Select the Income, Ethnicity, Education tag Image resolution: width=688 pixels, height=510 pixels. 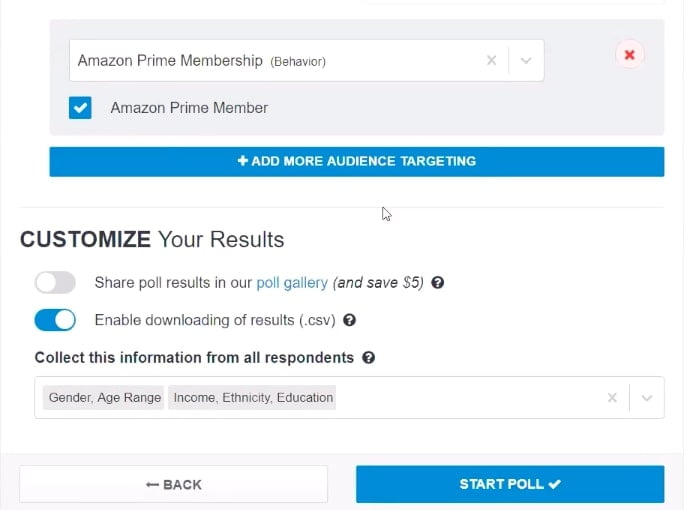(253, 398)
